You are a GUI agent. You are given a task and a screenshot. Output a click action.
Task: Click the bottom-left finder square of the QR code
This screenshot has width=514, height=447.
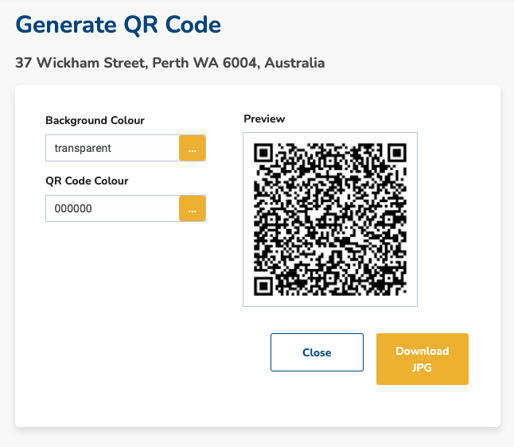pyautogui.click(x=263, y=286)
